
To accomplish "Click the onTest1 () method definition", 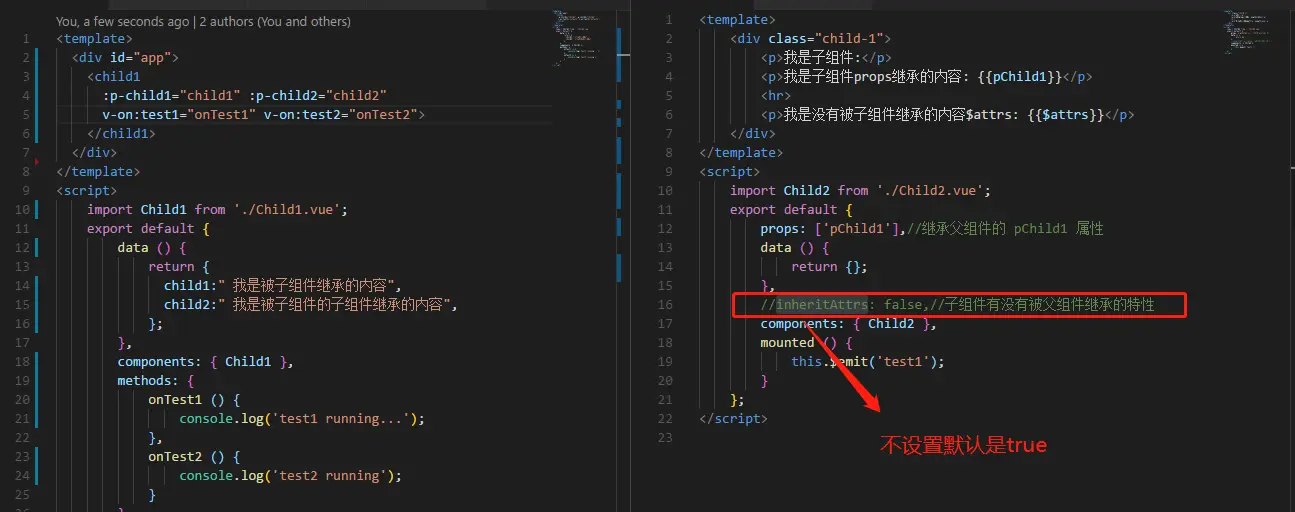I will 194,400.
